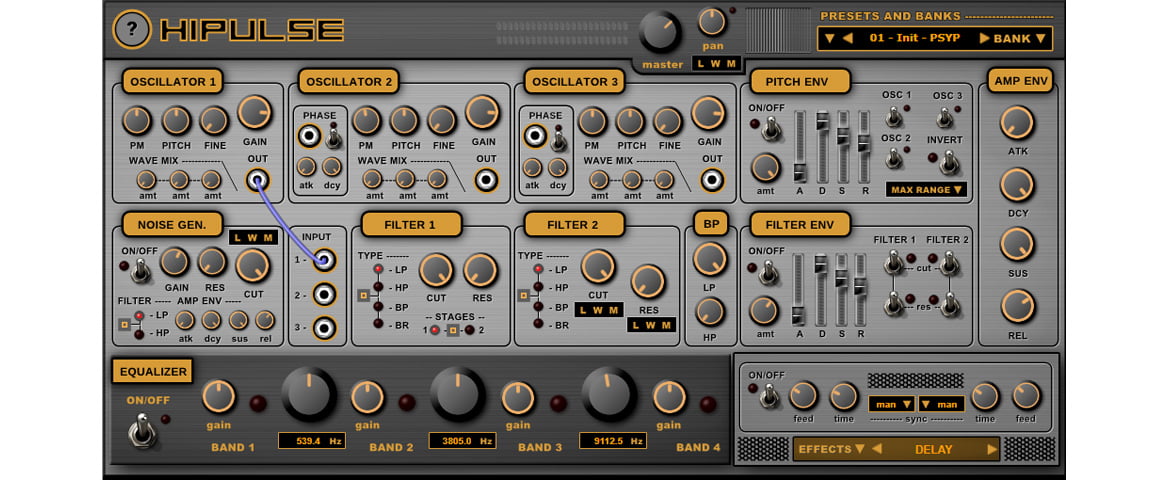Click Amp Env ATK knob
The image size is (1170, 480).
(x=1017, y=122)
